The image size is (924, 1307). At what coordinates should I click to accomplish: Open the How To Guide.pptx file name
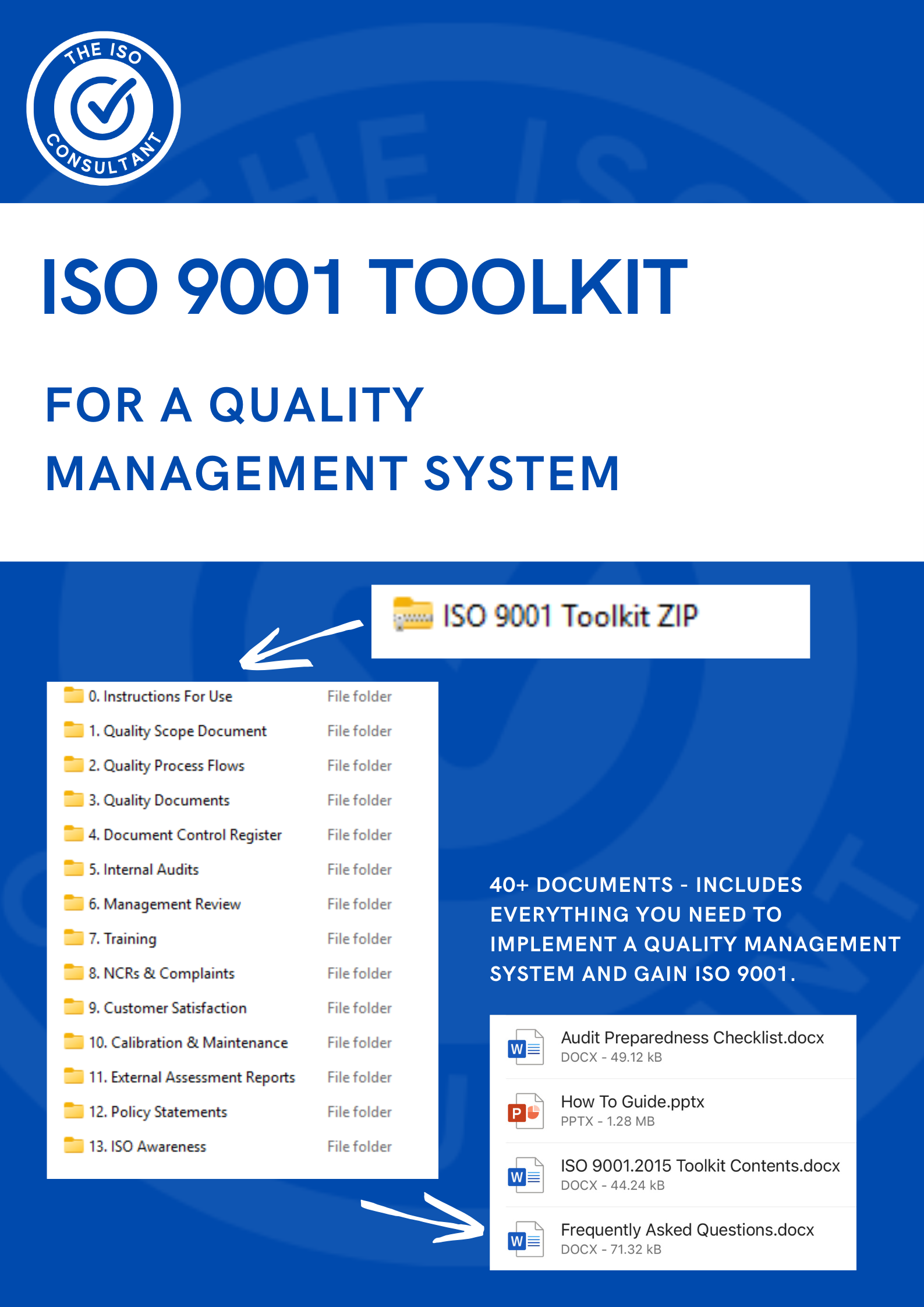[632, 1102]
